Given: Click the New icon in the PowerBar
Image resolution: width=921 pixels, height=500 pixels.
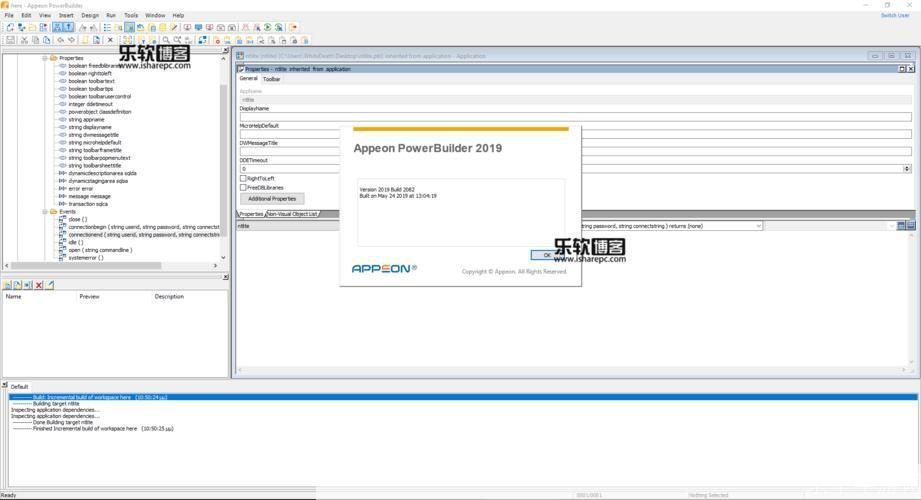Looking at the screenshot, I should pyautogui.click(x=10, y=27).
